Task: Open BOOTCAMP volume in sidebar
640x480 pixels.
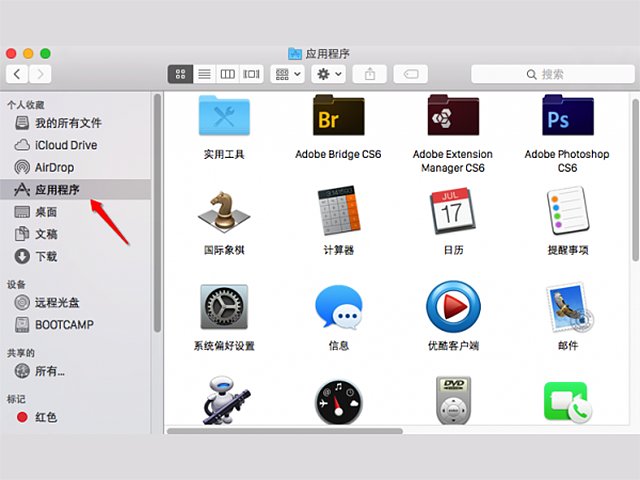Action: pyautogui.click(x=76, y=324)
